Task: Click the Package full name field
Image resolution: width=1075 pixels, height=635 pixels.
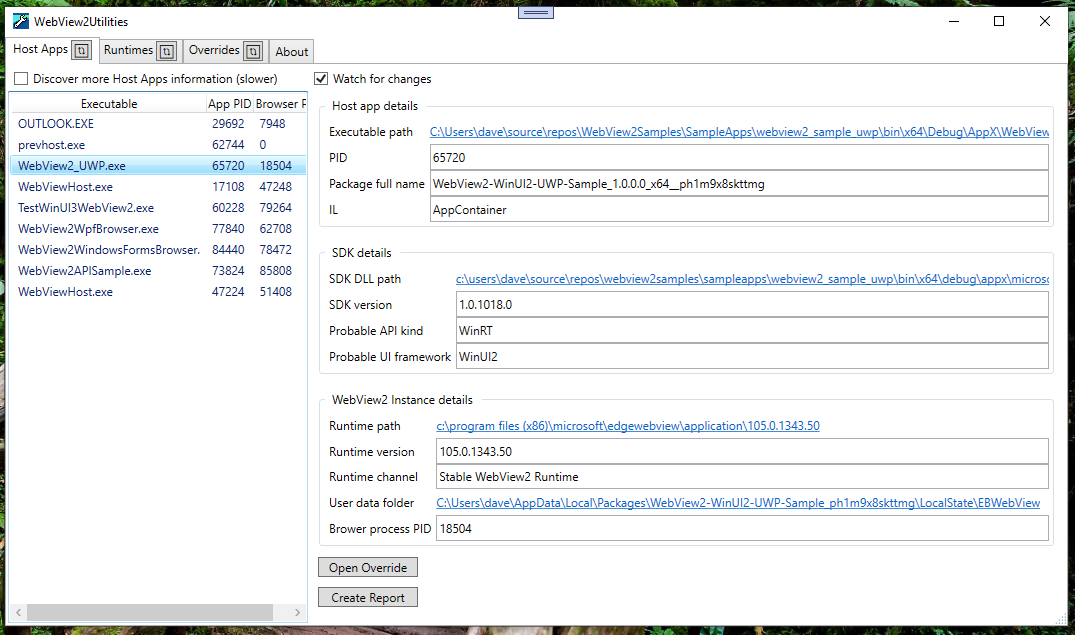Action: coord(739,184)
